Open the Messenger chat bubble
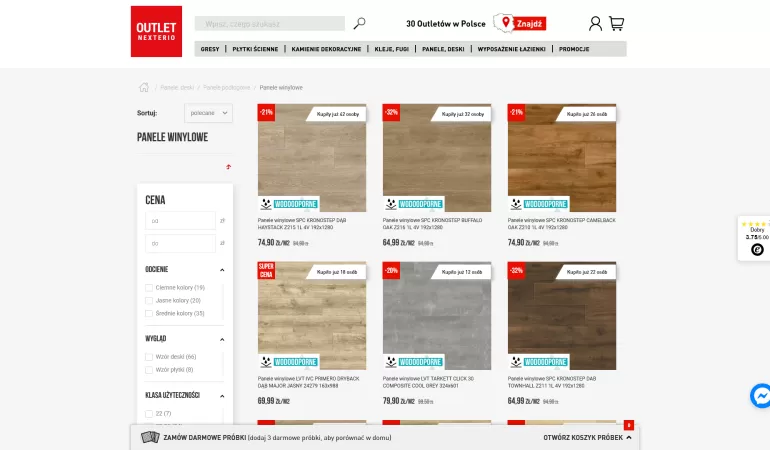This screenshot has height=450, width=770. pos(761,395)
